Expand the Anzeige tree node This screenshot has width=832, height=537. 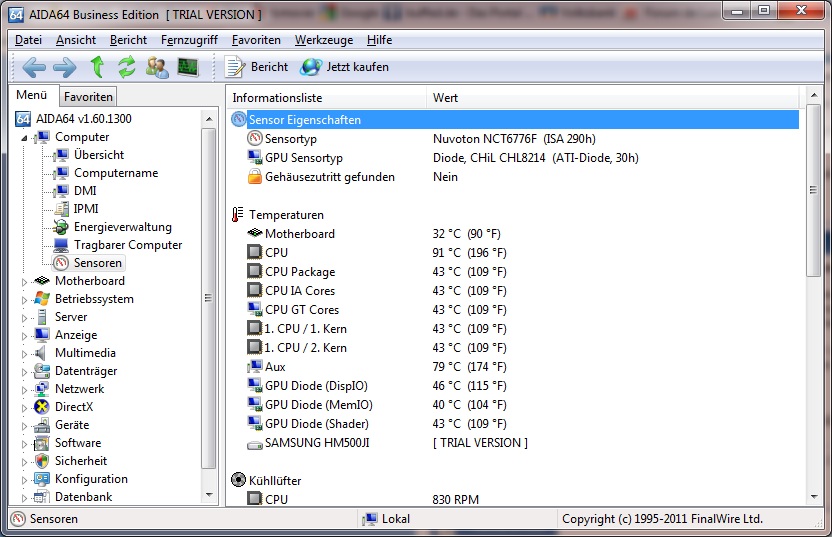(x=24, y=336)
